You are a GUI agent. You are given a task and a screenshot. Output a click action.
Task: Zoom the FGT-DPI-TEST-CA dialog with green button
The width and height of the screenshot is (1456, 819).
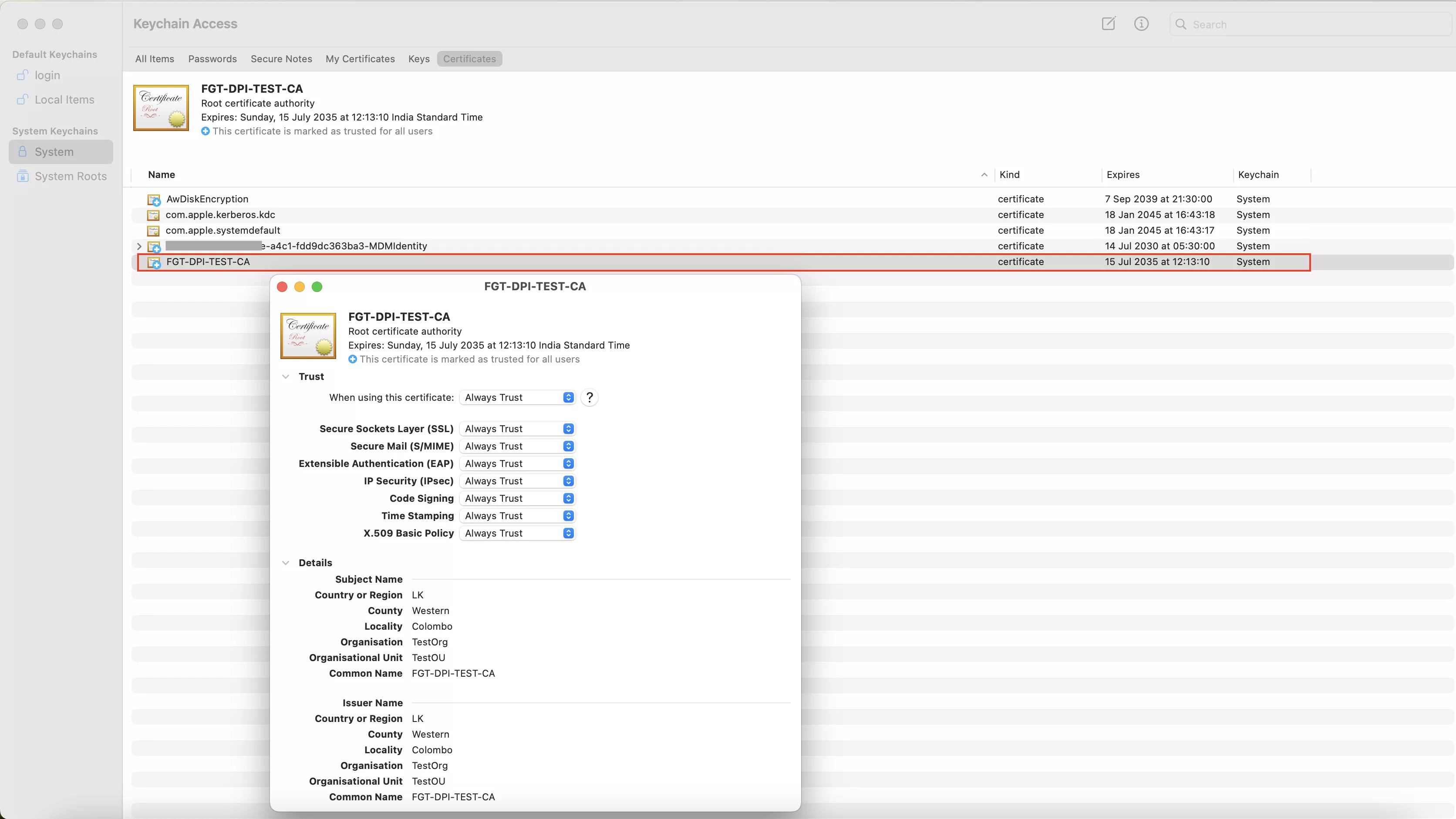pos(317,287)
